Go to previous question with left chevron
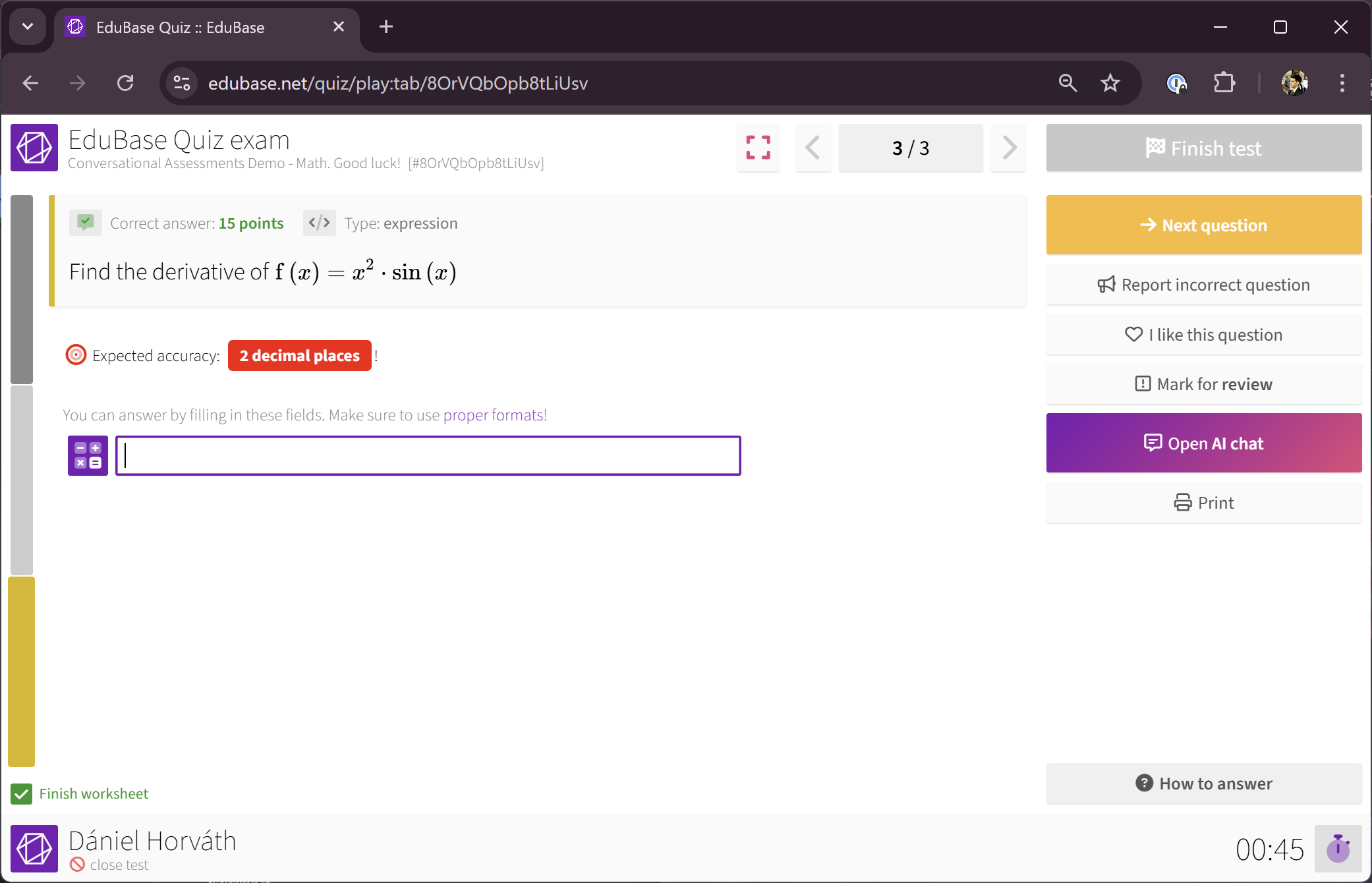Viewport: 1372px width, 883px height. click(x=813, y=148)
